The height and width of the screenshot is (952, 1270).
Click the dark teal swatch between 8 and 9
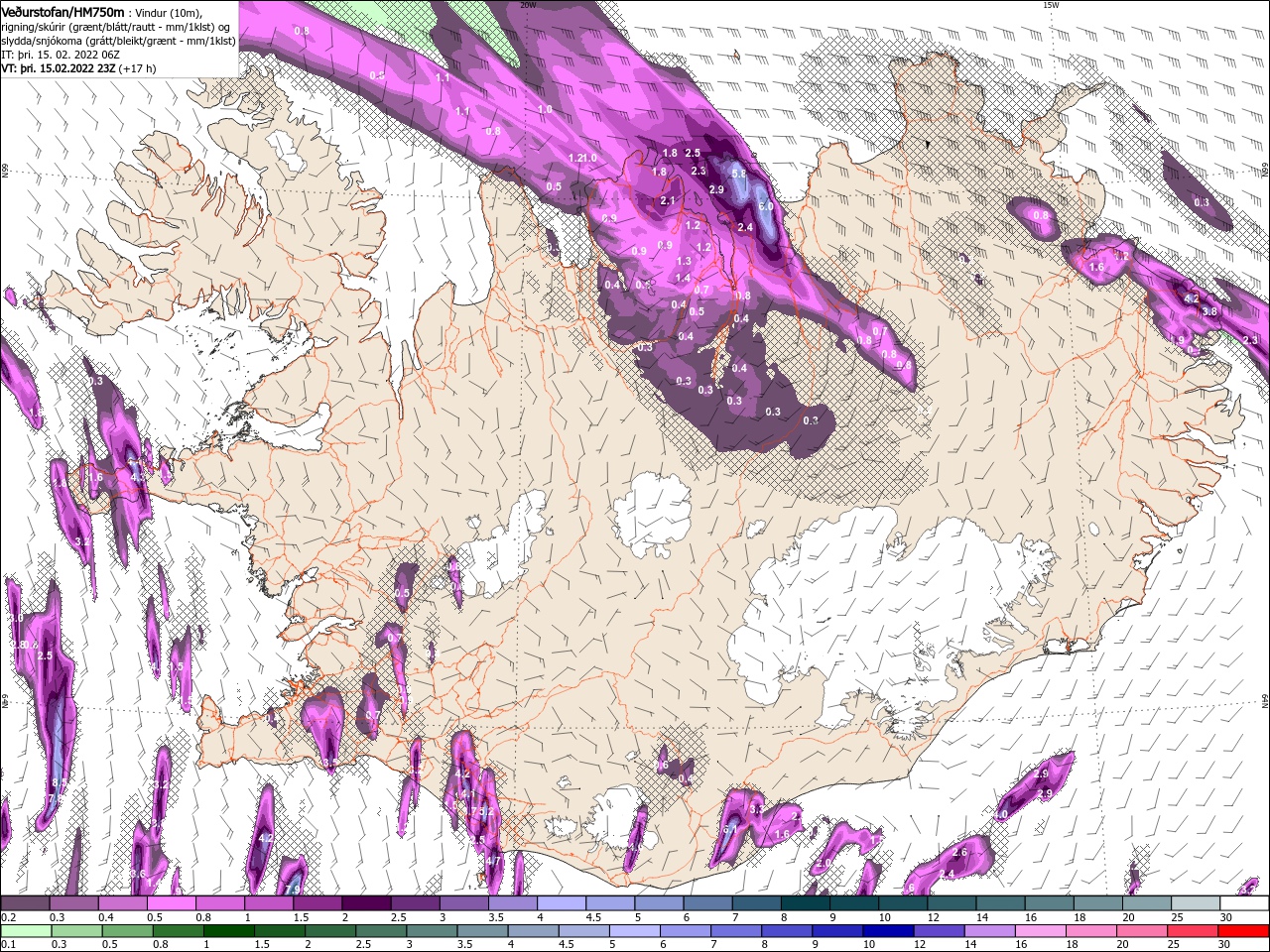click(806, 903)
